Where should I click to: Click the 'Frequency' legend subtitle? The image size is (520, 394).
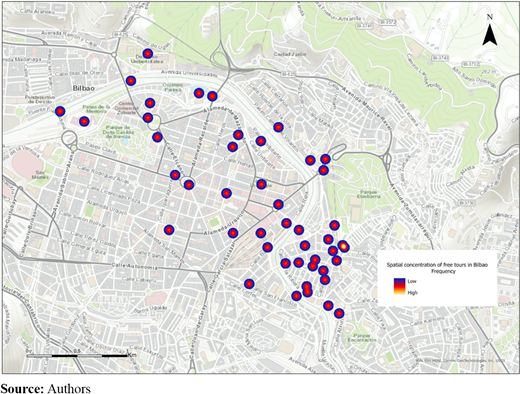(x=443, y=271)
